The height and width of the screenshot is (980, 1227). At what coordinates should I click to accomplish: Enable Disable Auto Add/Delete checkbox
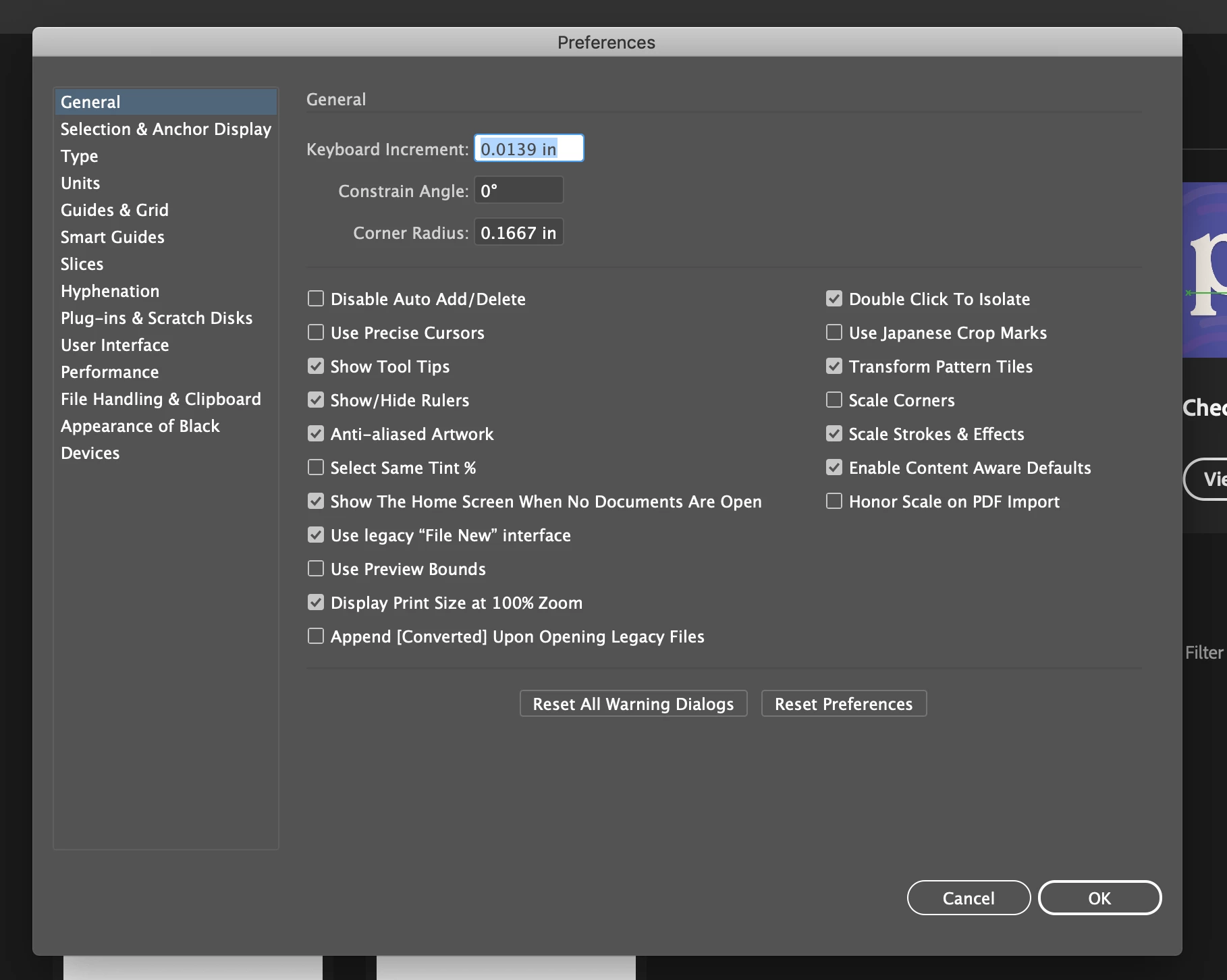pyautogui.click(x=316, y=298)
